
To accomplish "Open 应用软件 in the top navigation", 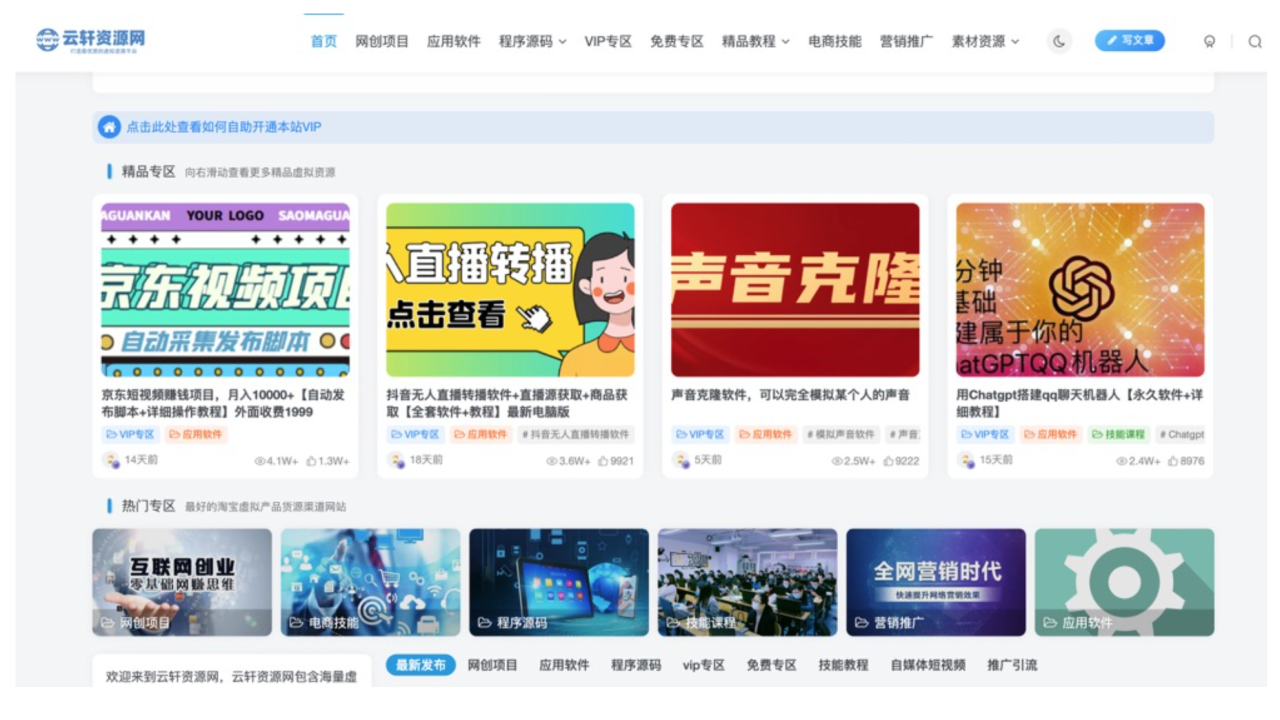I will pos(454,41).
